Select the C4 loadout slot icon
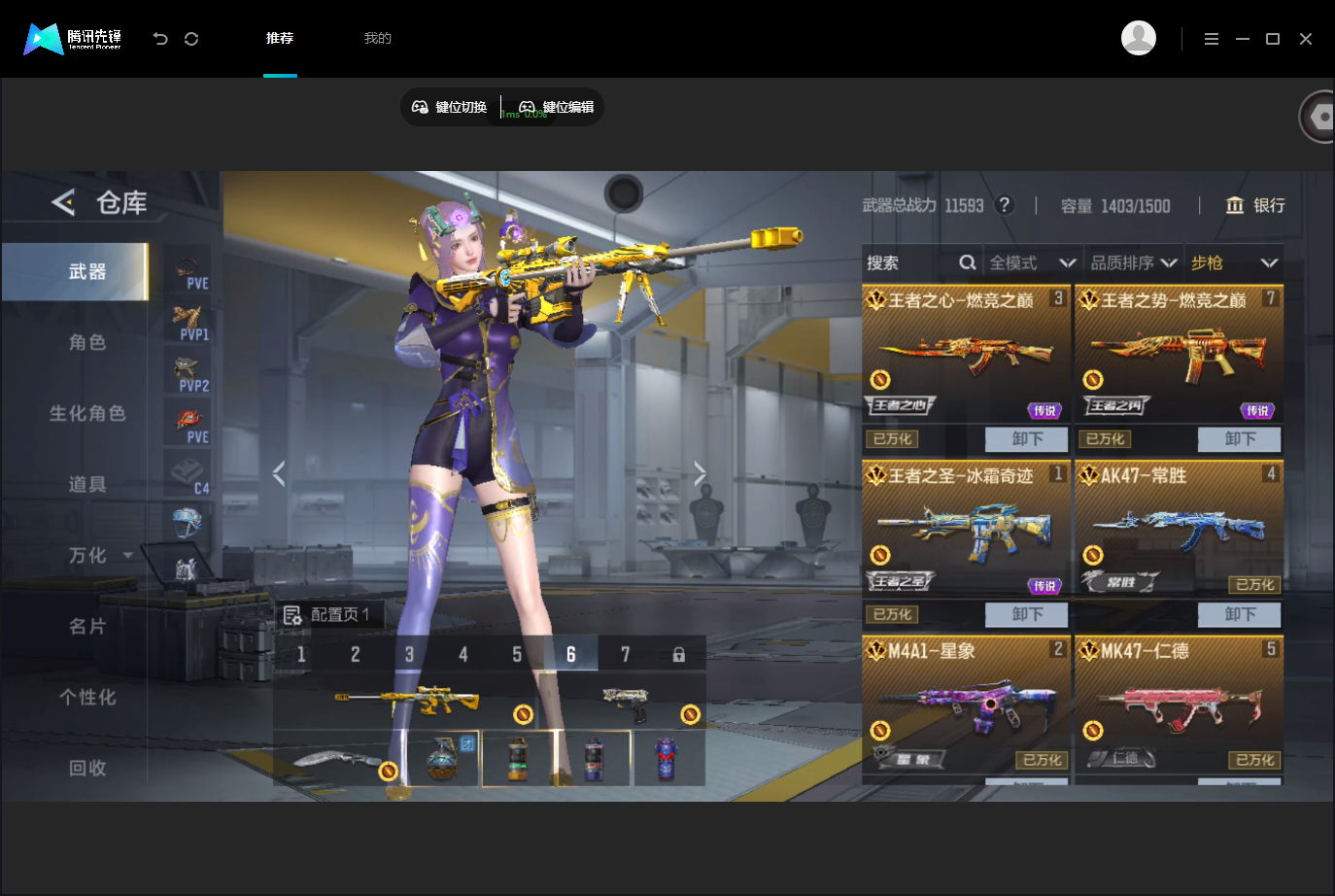 (x=188, y=475)
